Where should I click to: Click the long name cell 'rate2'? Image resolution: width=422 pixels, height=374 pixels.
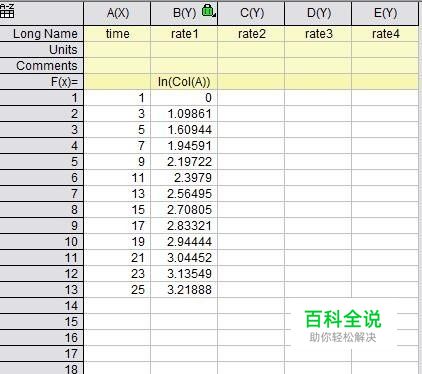(x=251, y=34)
